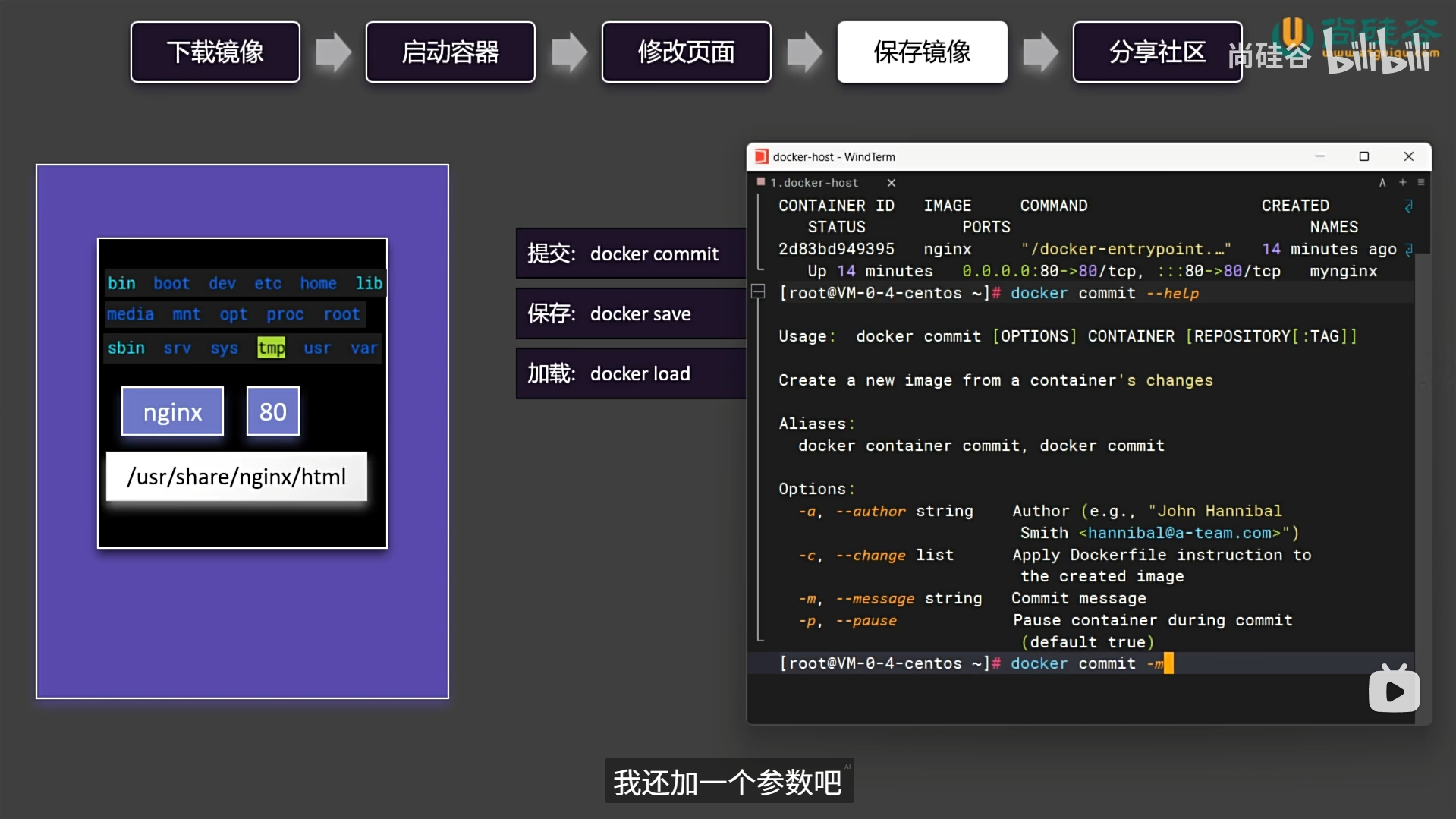This screenshot has height=819, width=1456.
Task: Click the 'Aliases:' heading in terminal
Action: coord(816,424)
